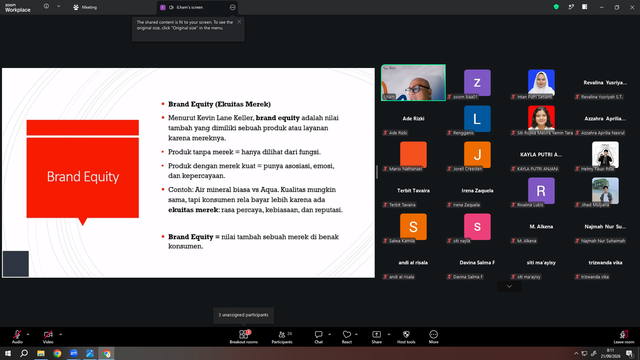Select the iLham's screen tab
This screenshot has width=640, height=360.
[x=190, y=7]
